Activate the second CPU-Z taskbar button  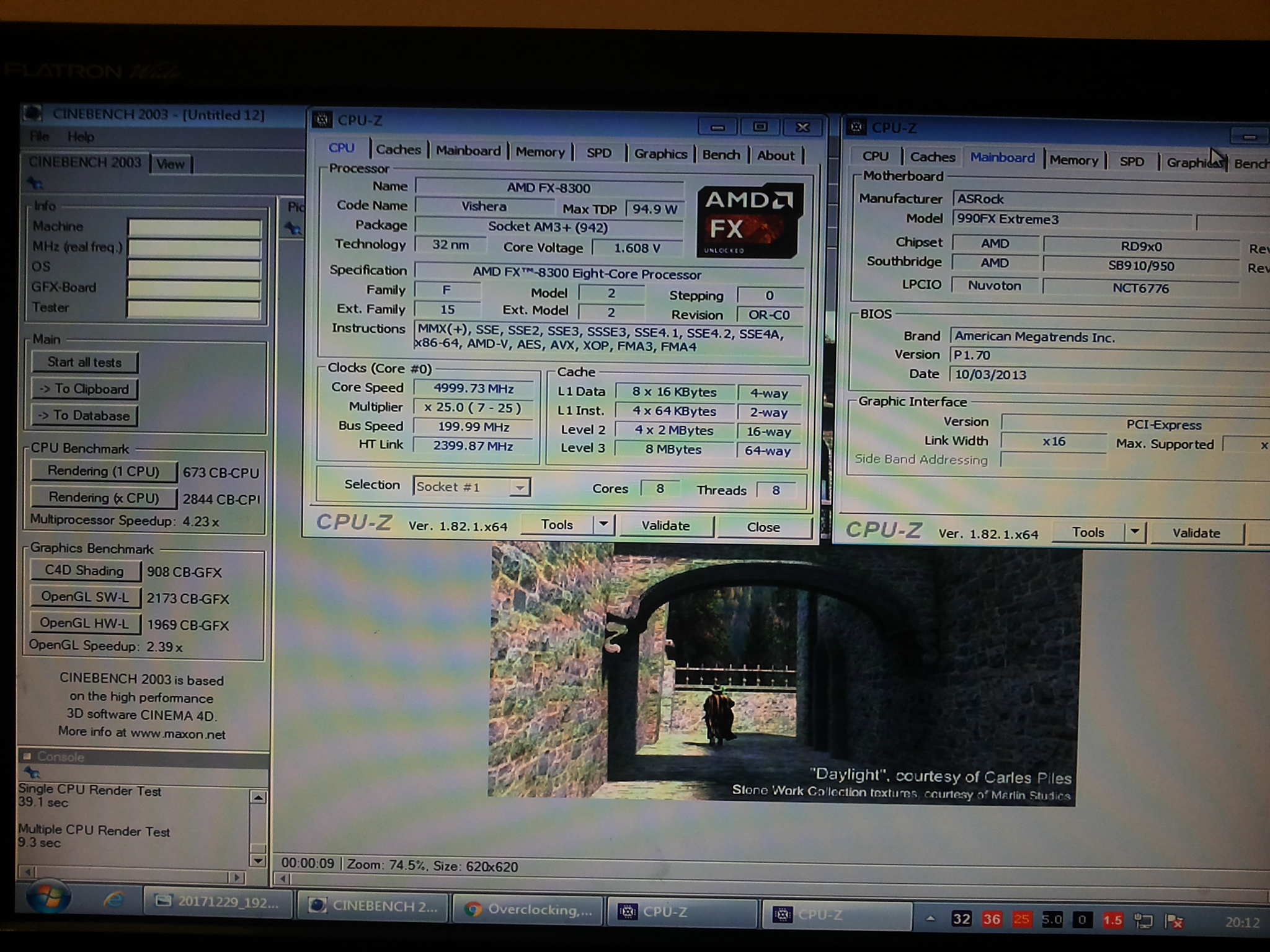(x=836, y=914)
